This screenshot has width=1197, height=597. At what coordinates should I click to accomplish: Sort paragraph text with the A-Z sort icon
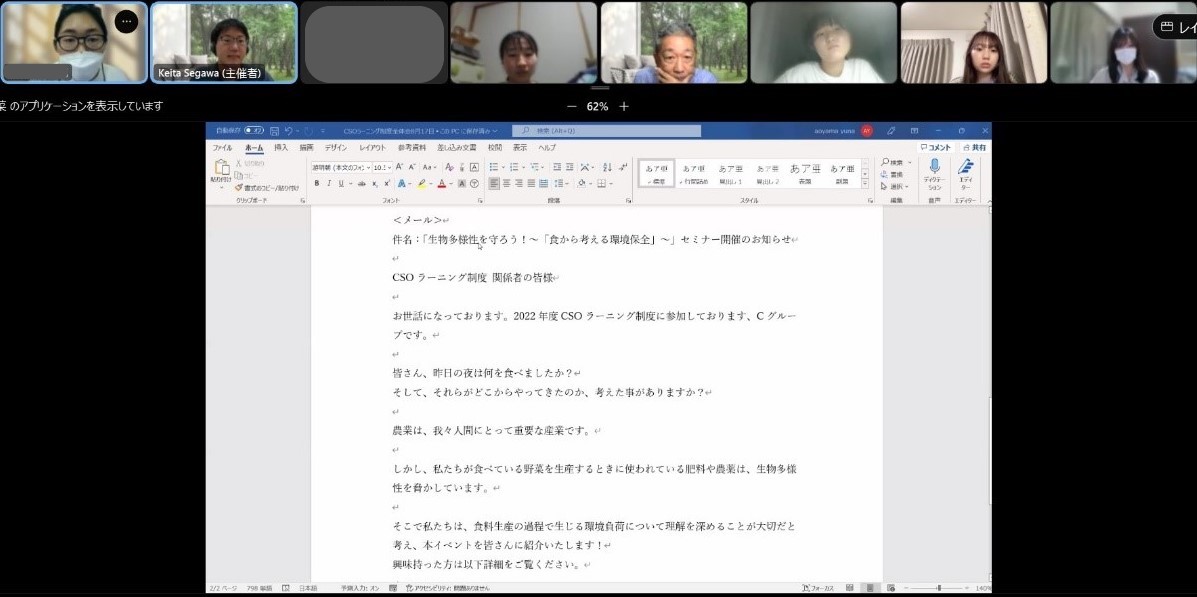(x=608, y=166)
